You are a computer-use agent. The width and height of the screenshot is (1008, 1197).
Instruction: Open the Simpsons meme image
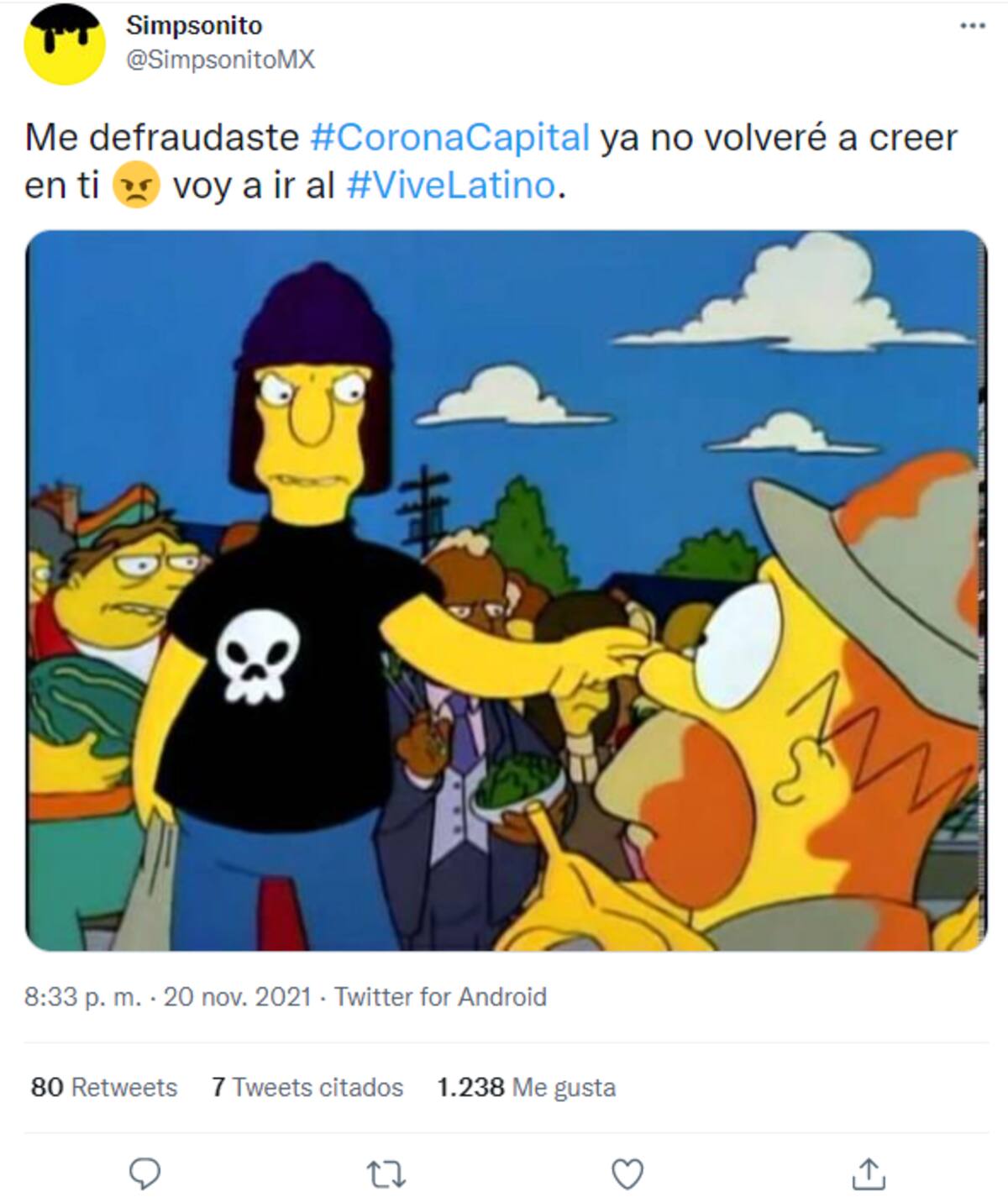coord(506,591)
